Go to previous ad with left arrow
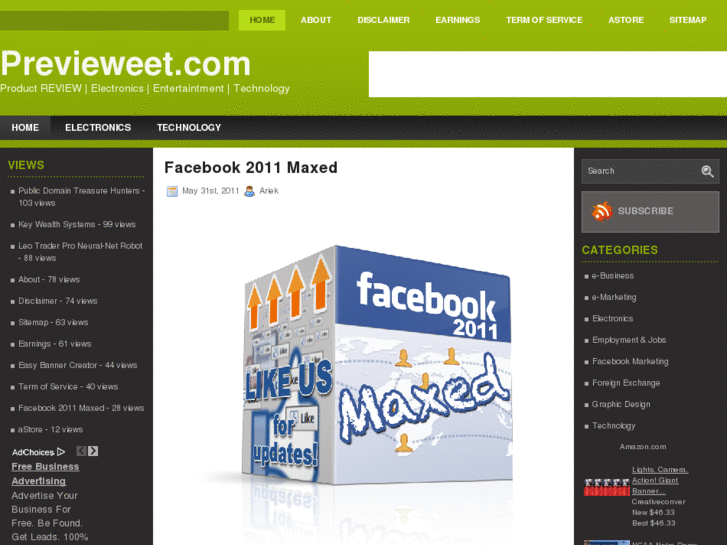Viewport: 727px width, 545px height. 81,451
